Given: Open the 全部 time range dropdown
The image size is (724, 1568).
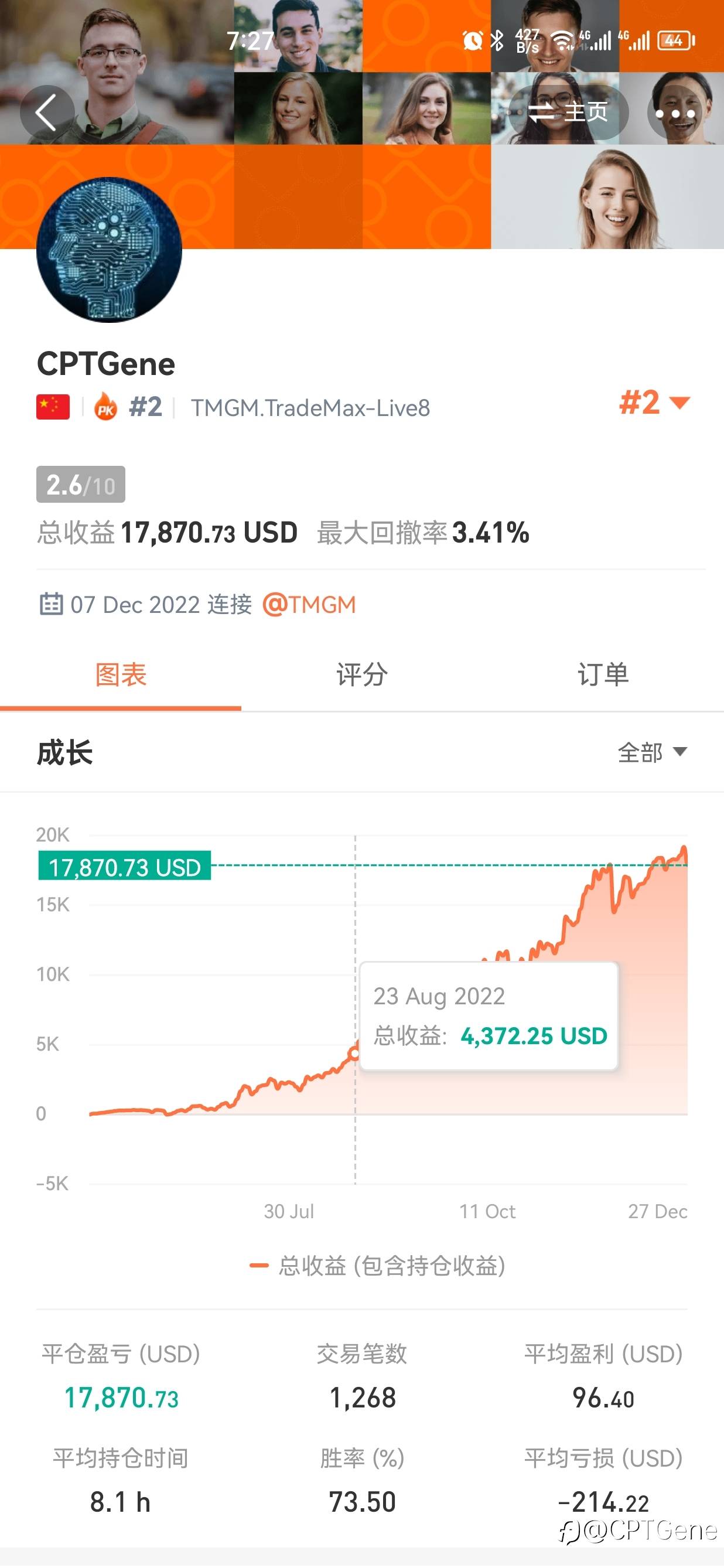Looking at the screenshot, I should point(652,752).
